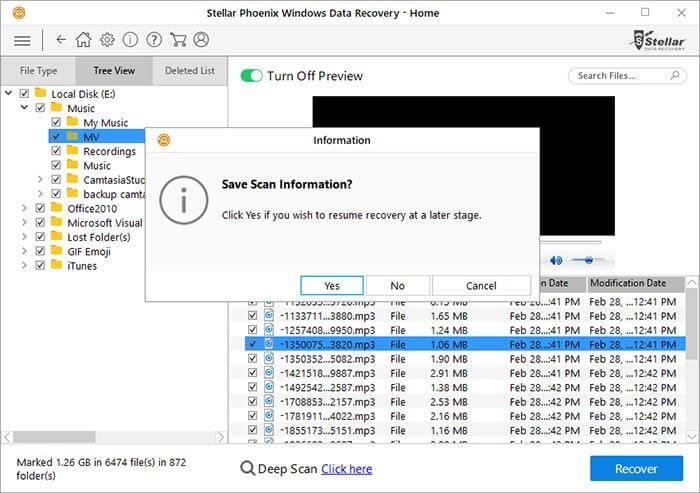Click No in the Information dialog
This screenshot has width=700, height=493.
[397, 285]
